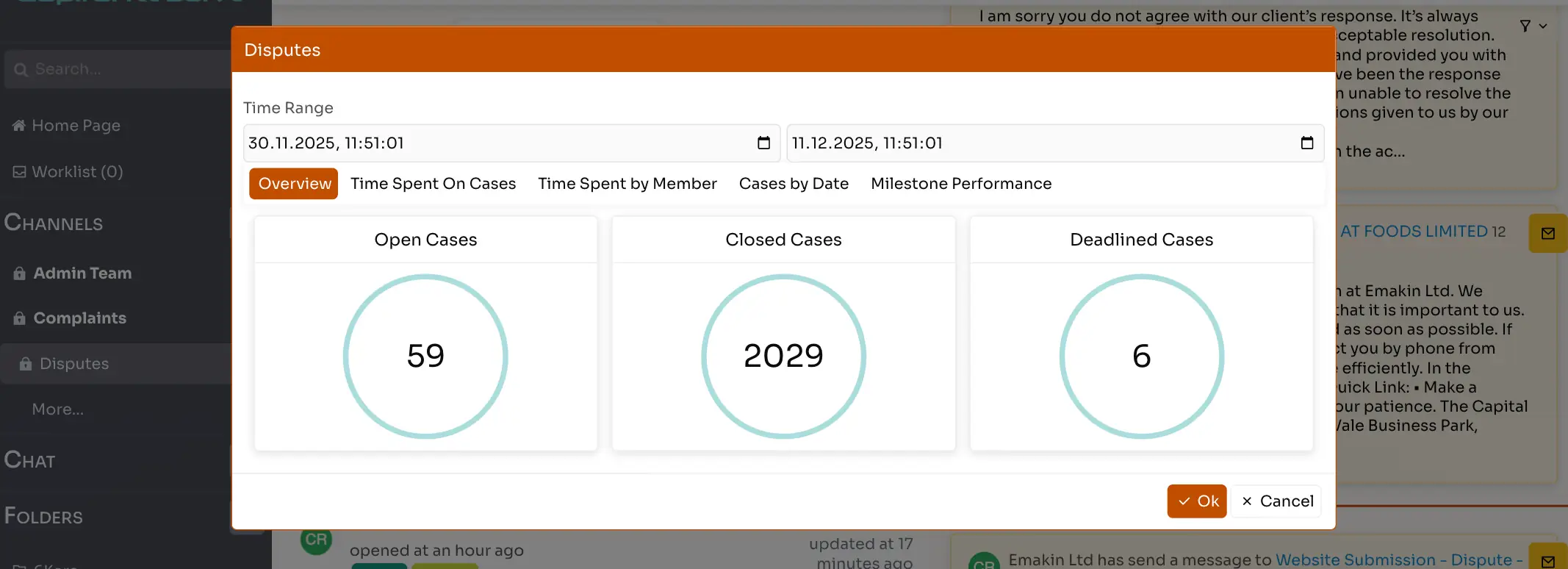Screen dimensions: 1568x569
Task: Go to Home Page in sidebar
Action: [76, 126]
